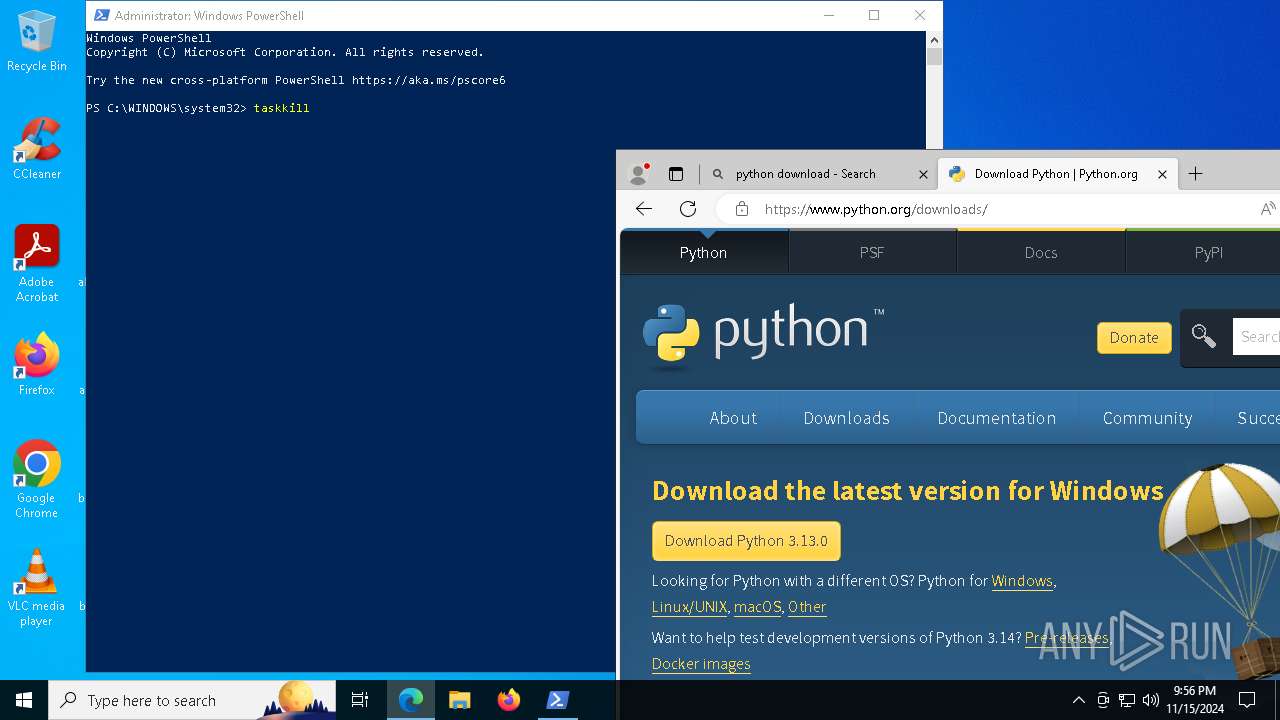Open the Docker images link
The width and height of the screenshot is (1280, 720).
[x=701, y=664]
